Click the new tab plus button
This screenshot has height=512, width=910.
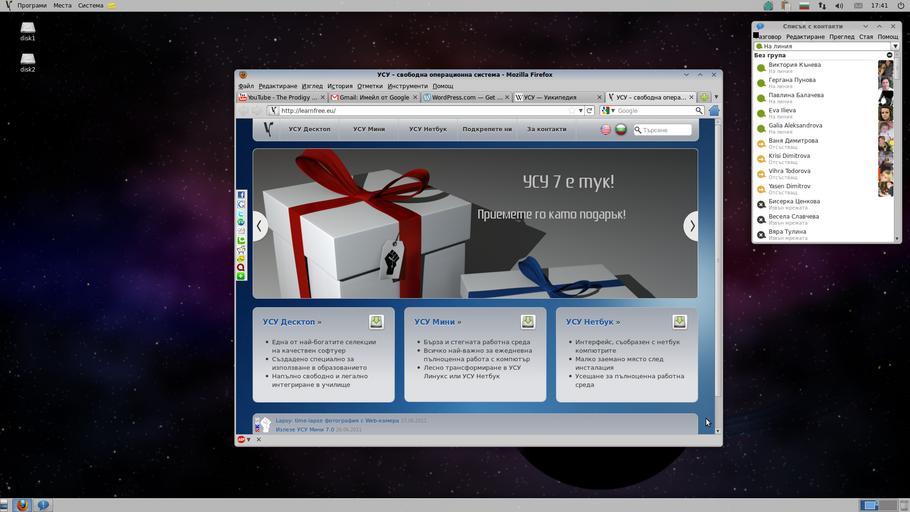coord(704,98)
